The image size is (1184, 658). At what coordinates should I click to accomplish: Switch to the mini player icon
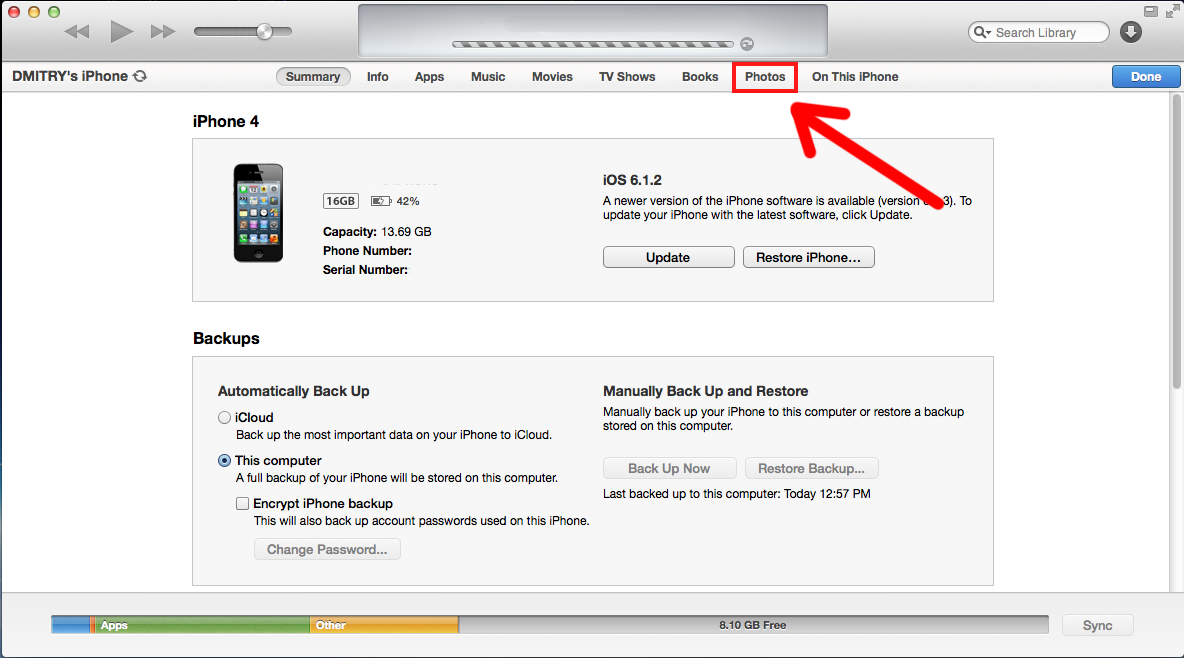[x=1151, y=11]
